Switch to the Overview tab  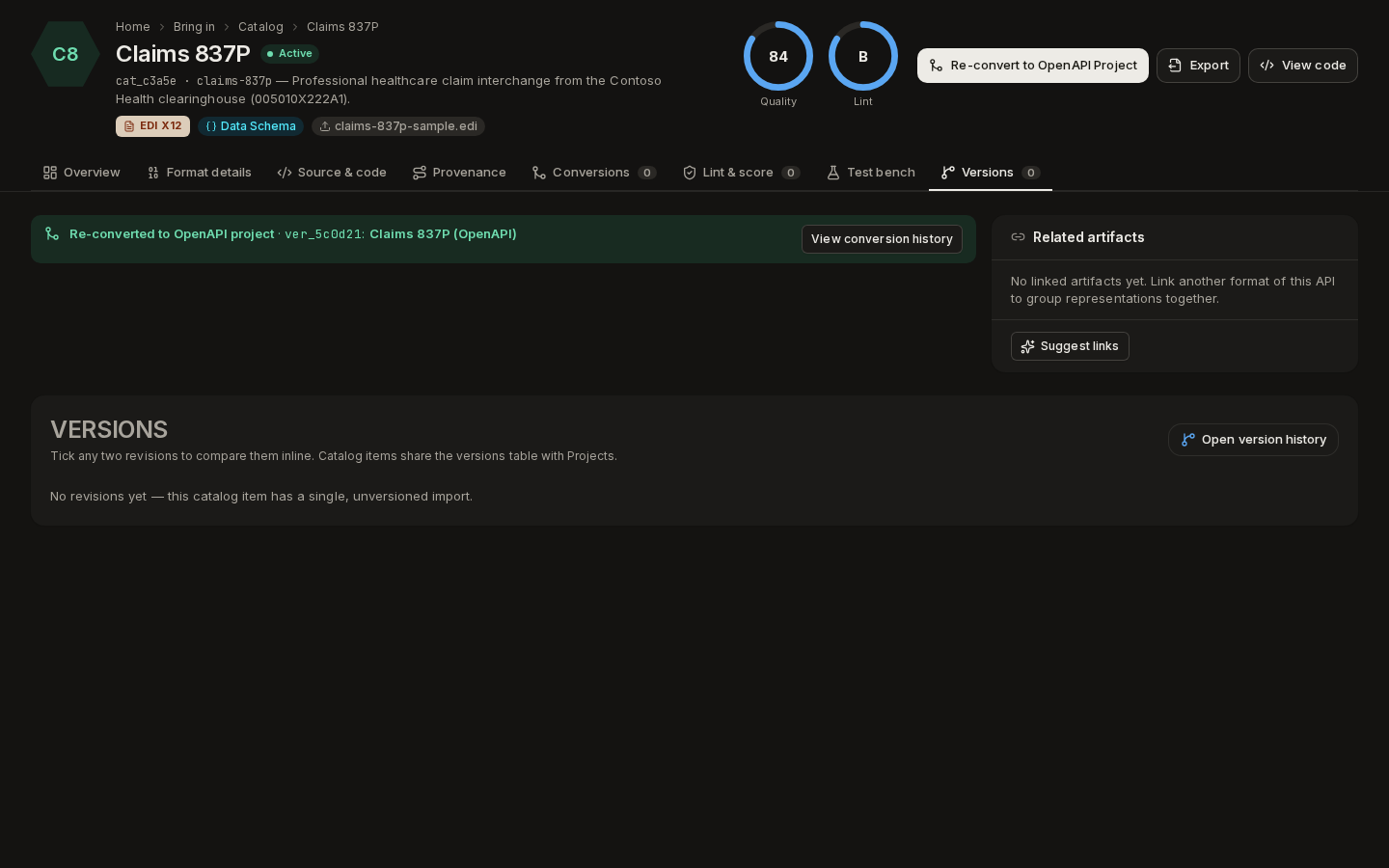click(x=82, y=173)
